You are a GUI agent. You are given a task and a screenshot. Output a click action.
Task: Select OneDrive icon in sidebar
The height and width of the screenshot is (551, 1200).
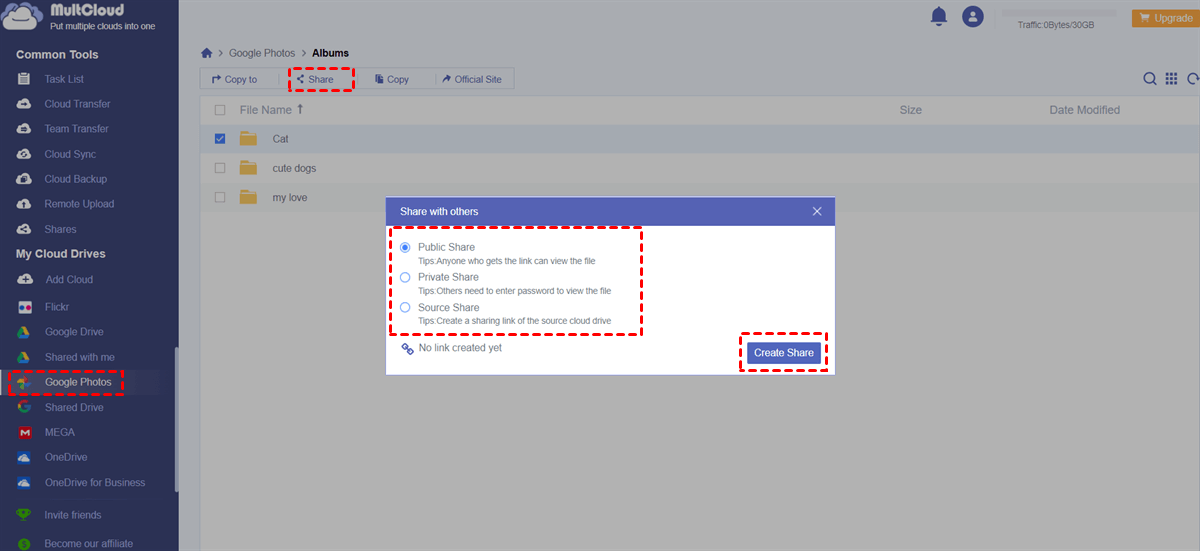click(24, 457)
